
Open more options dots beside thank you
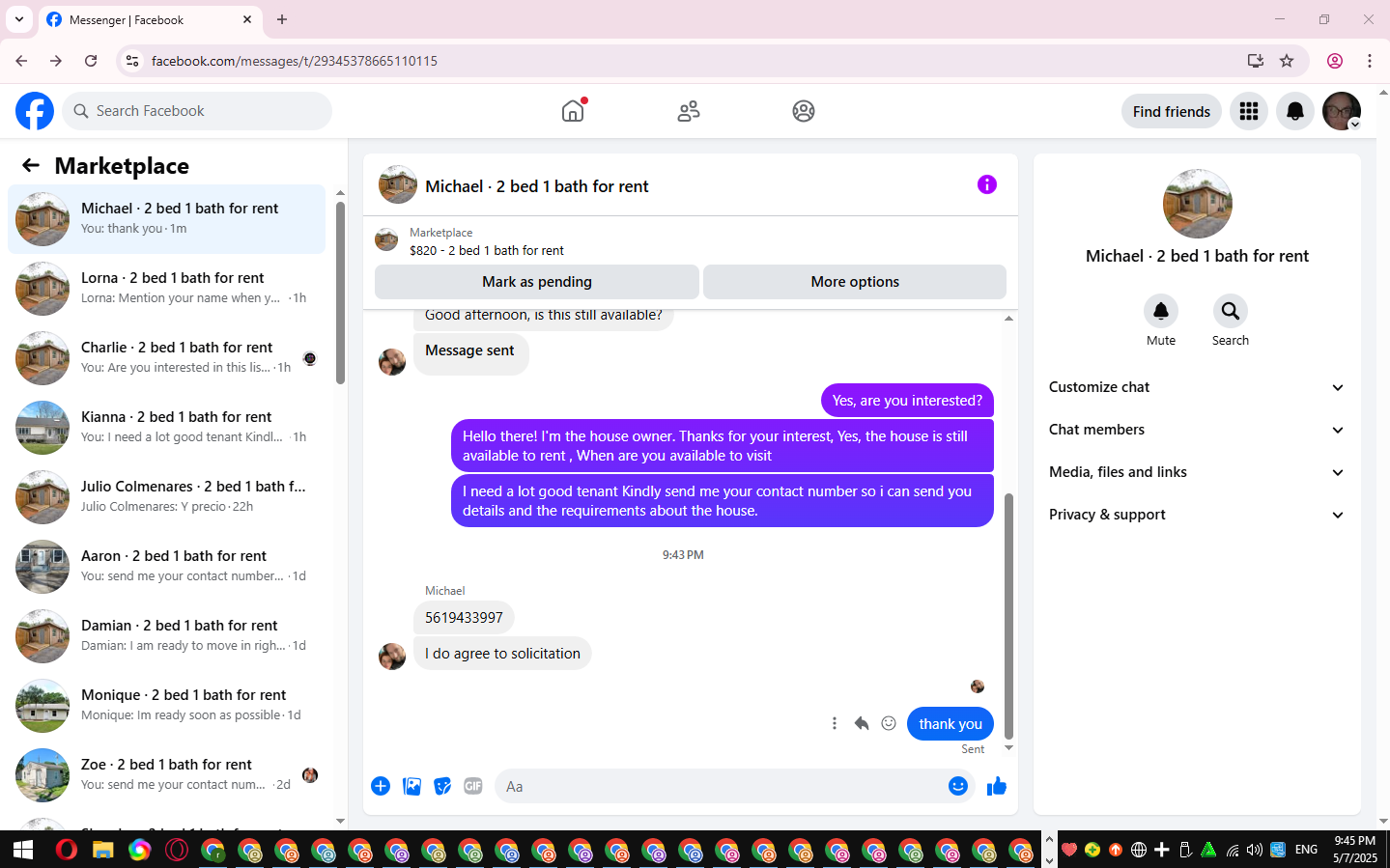click(835, 723)
